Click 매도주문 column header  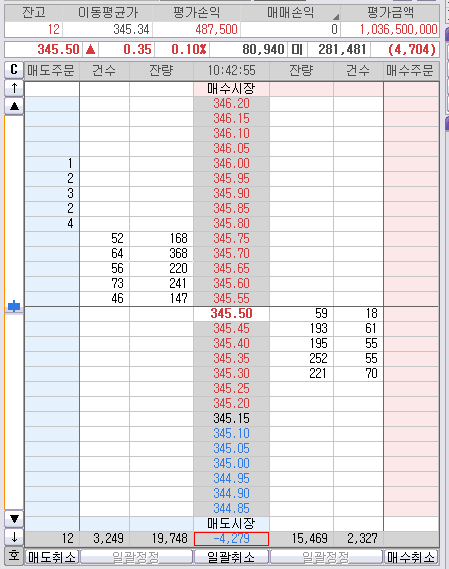point(51,70)
